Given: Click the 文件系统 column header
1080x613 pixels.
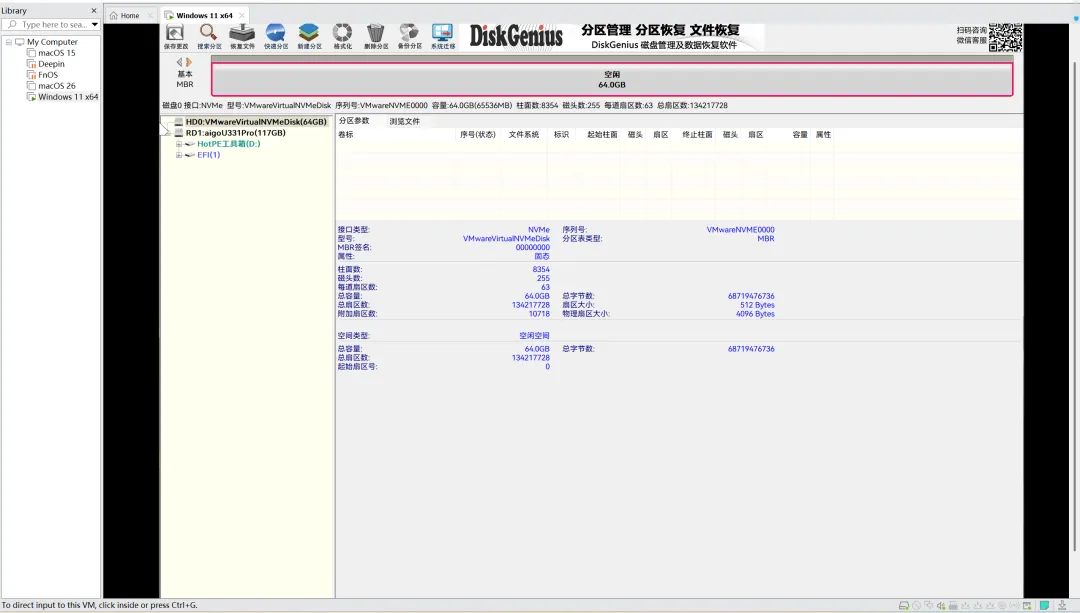Looking at the screenshot, I should pyautogui.click(x=523, y=135).
